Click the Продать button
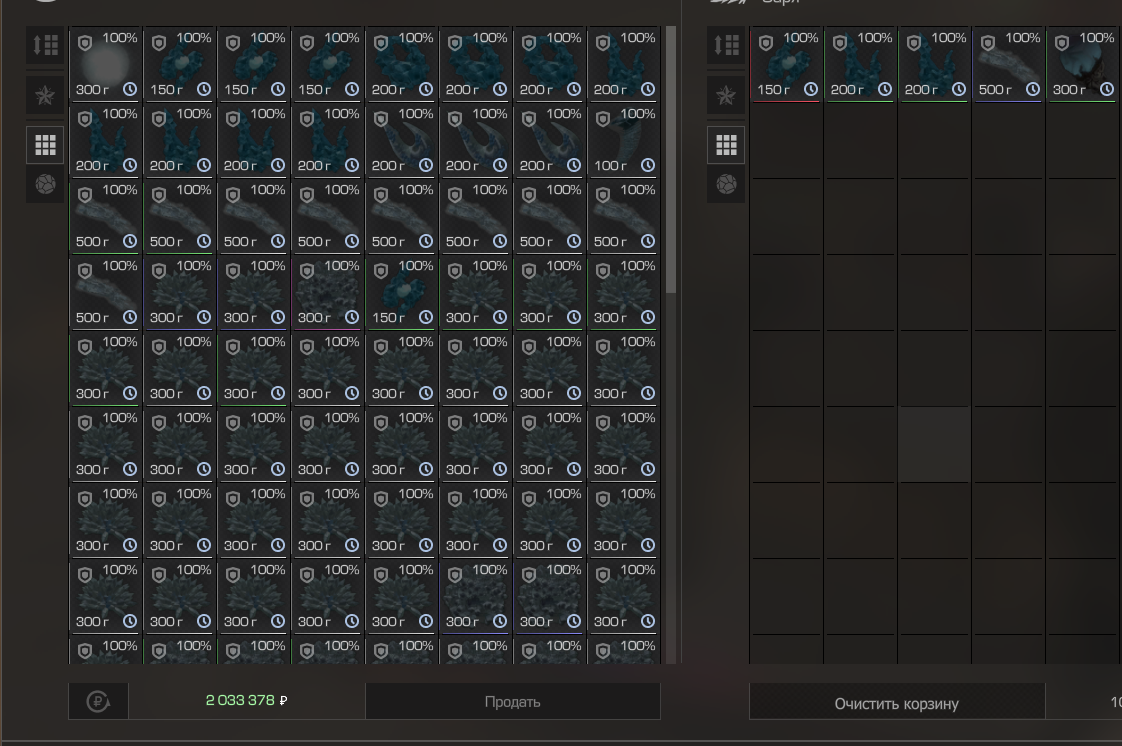Screen dimensions: 1122x746 pos(512,701)
